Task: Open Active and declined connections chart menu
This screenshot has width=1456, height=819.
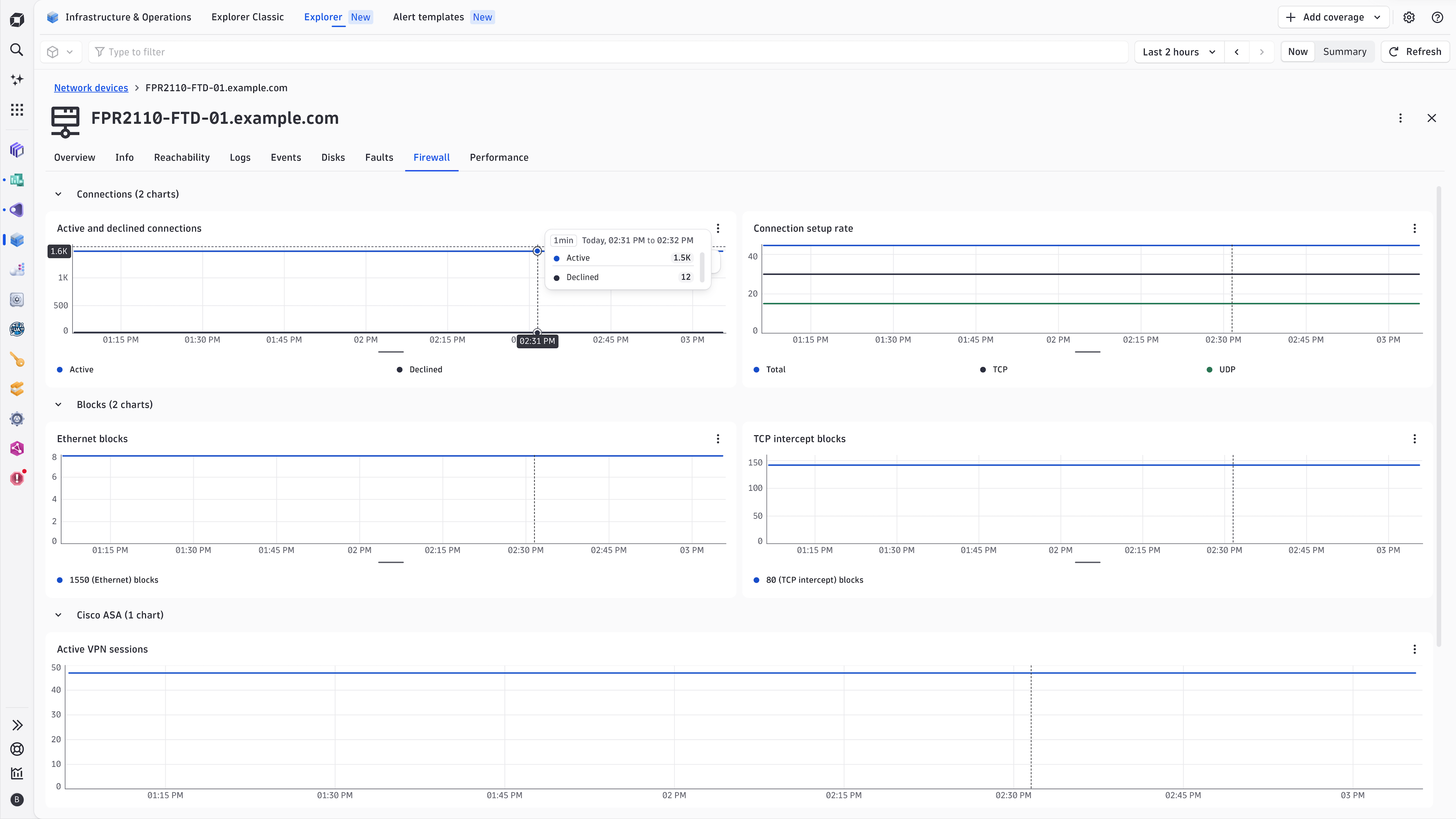Action: coord(718,228)
